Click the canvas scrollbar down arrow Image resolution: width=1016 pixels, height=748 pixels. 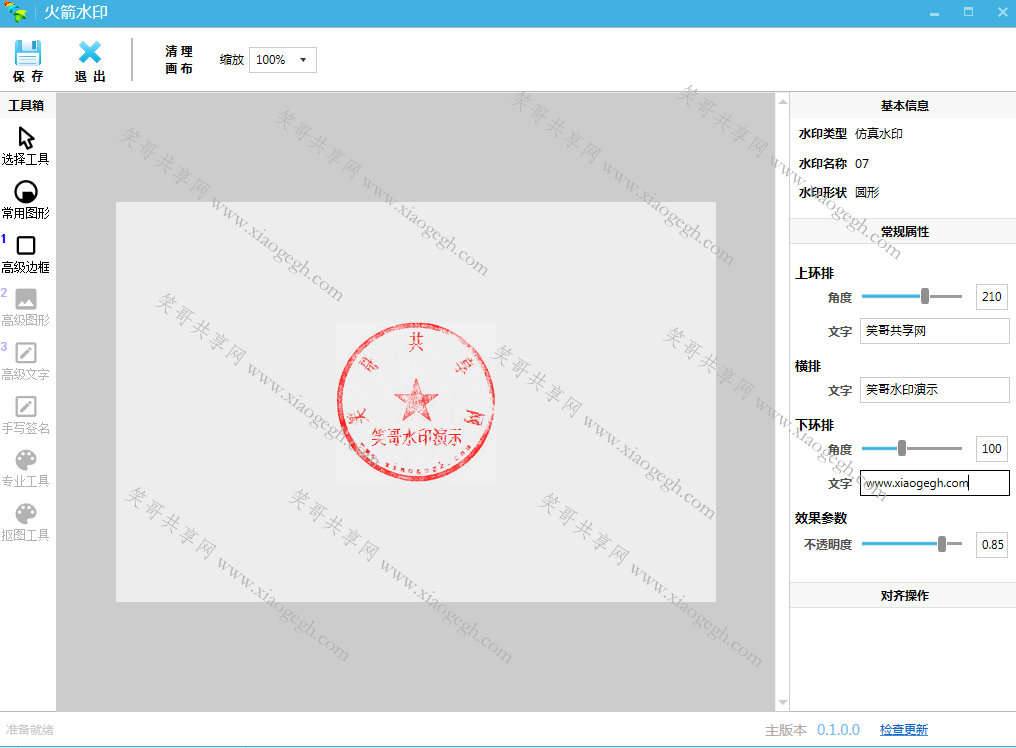pyautogui.click(x=783, y=703)
